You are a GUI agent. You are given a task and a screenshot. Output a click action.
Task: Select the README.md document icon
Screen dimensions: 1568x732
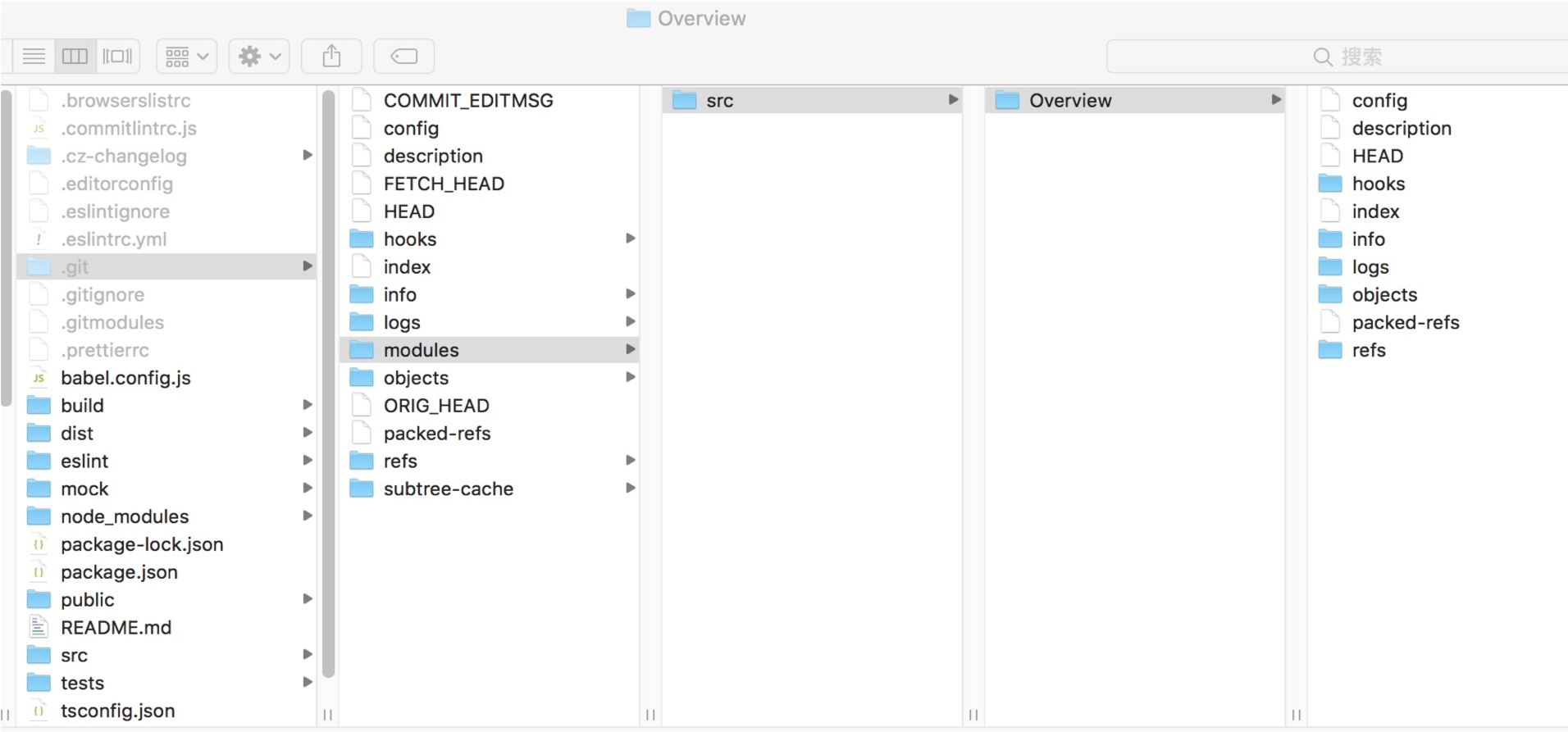click(39, 628)
